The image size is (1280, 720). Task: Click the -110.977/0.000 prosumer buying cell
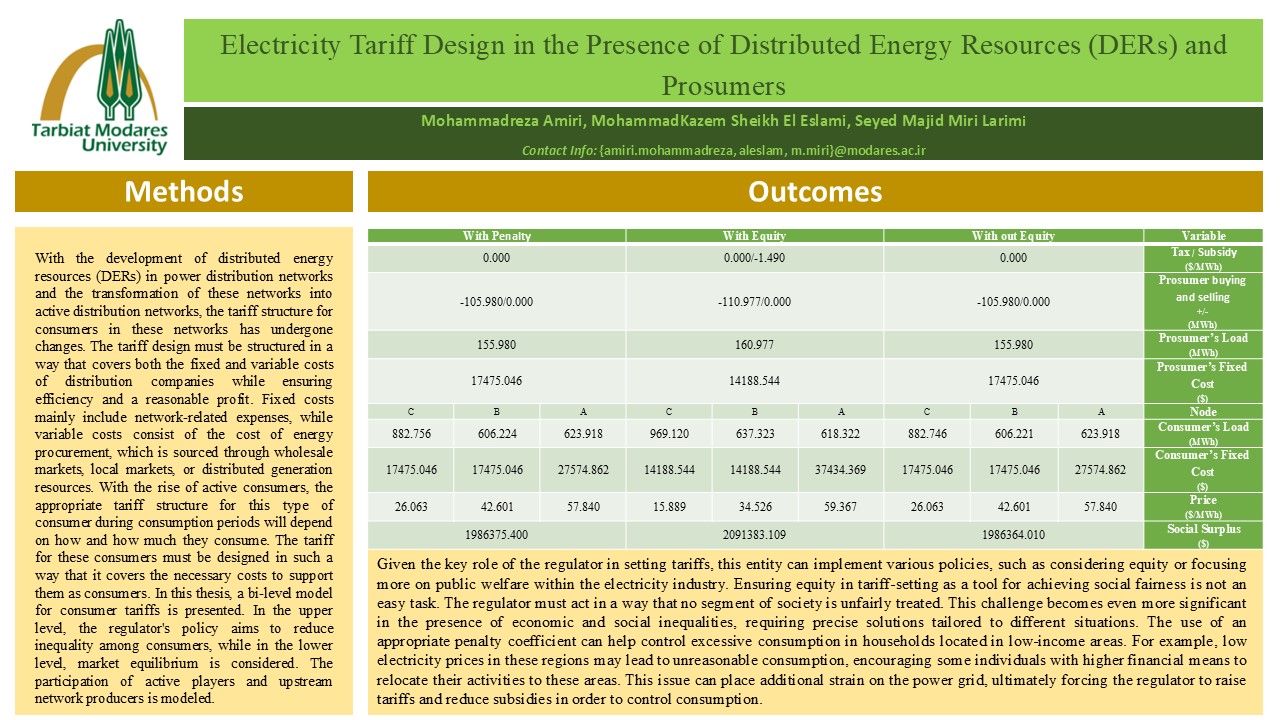click(754, 301)
